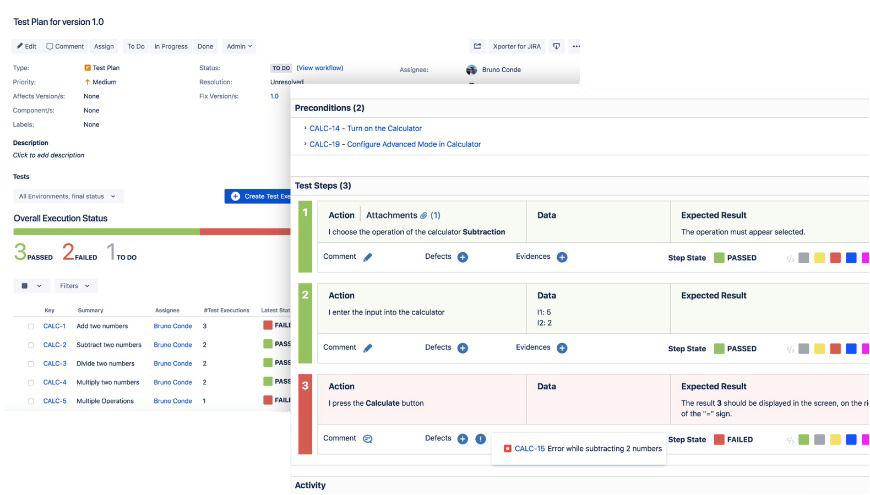870x495 pixels.
Task: Click the share icon beside Xporter for JIRA
Action: tap(477, 47)
